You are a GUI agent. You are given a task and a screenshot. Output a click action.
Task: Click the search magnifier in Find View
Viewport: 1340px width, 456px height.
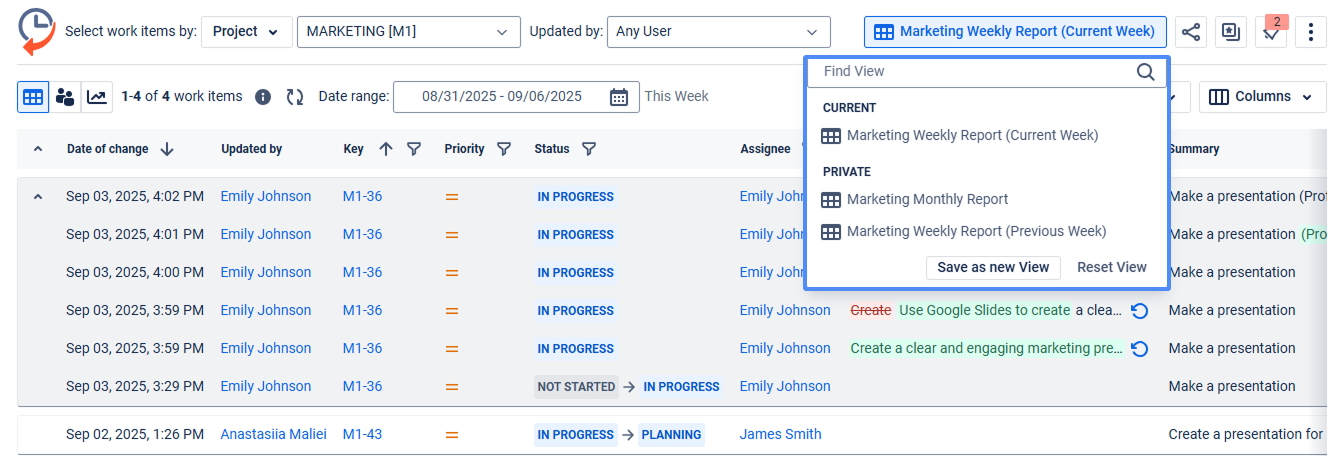pyautogui.click(x=1146, y=72)
